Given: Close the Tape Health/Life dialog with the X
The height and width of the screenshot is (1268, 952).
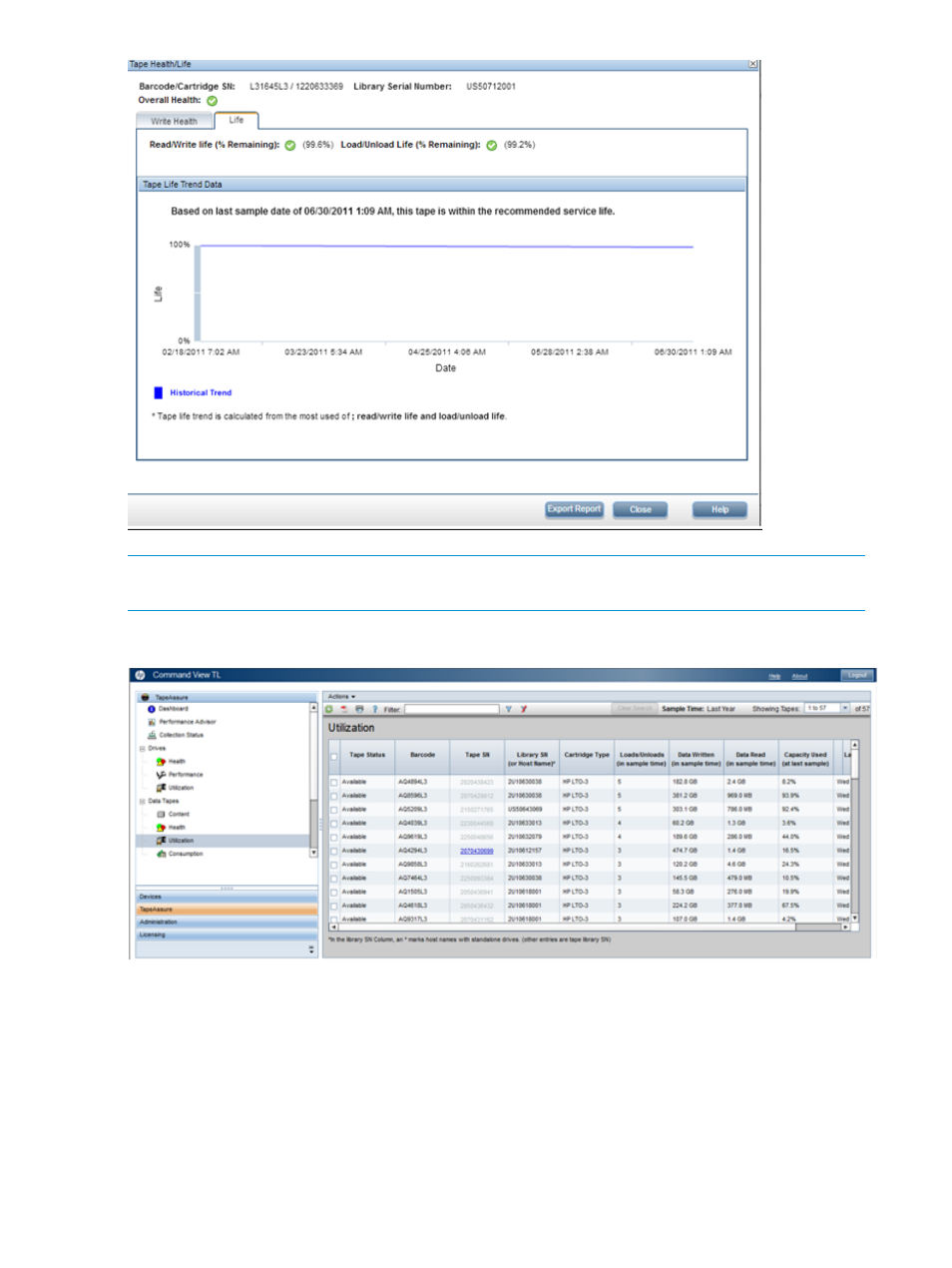Looking at the screenshot, I should pos(753,64).
